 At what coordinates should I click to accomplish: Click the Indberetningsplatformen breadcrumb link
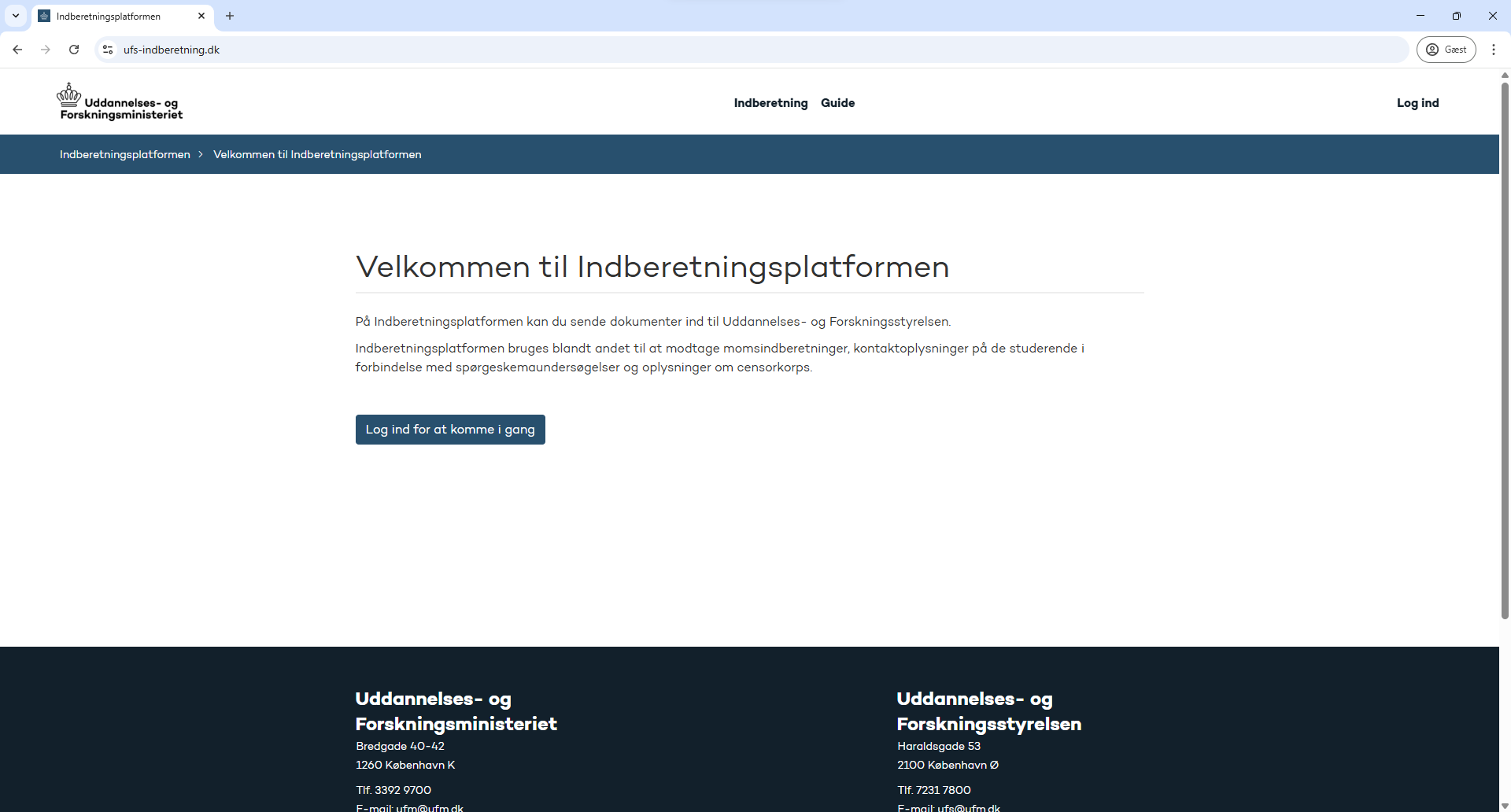point(125,154)
